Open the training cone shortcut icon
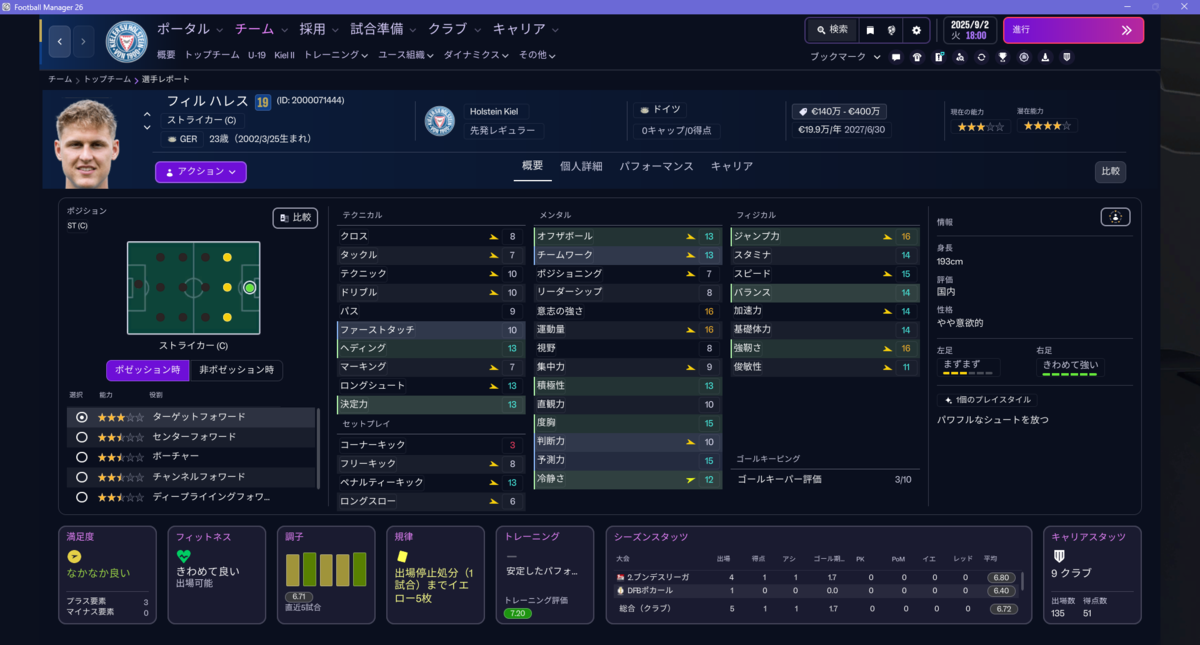 click(1045, 57)
